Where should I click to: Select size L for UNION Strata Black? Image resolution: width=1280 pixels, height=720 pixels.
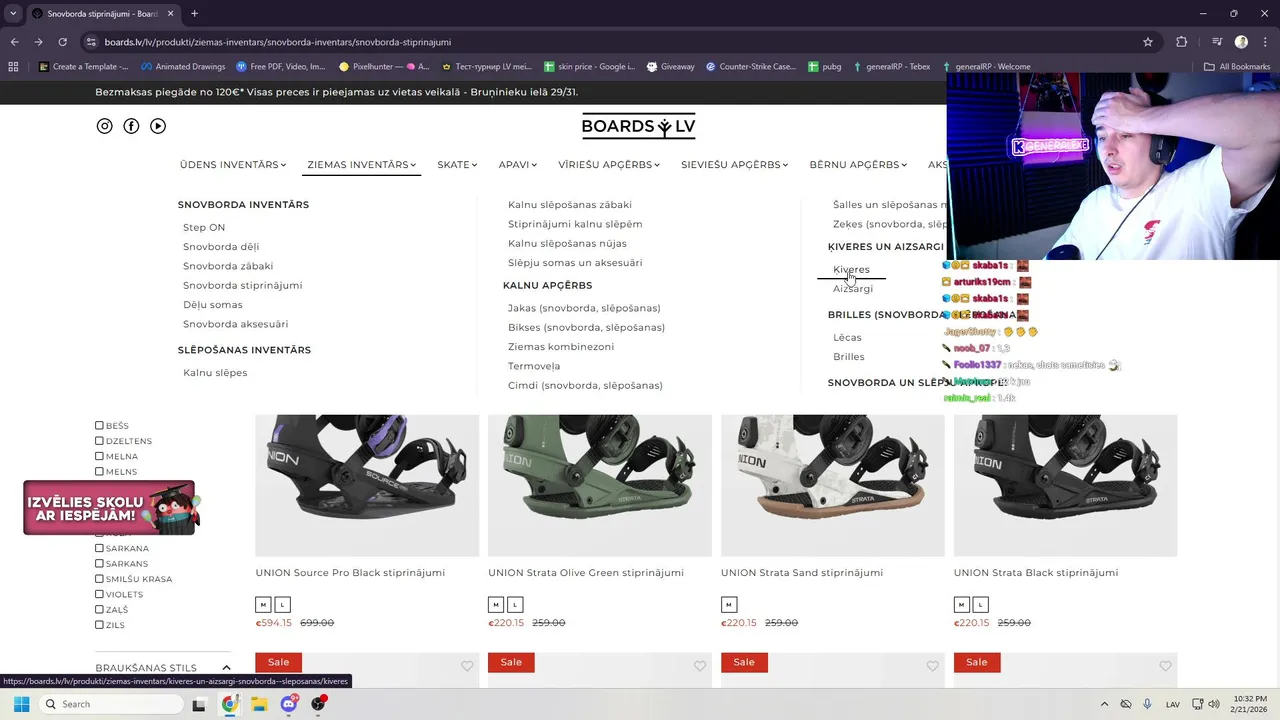[981, 605]
